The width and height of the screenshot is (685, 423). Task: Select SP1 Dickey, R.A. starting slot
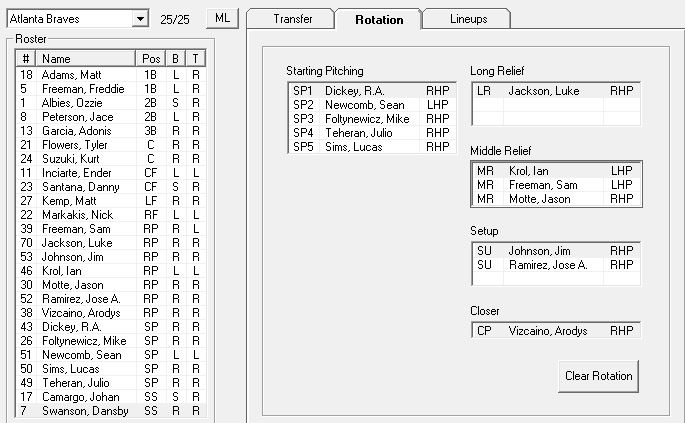click(x=372, y=90)
